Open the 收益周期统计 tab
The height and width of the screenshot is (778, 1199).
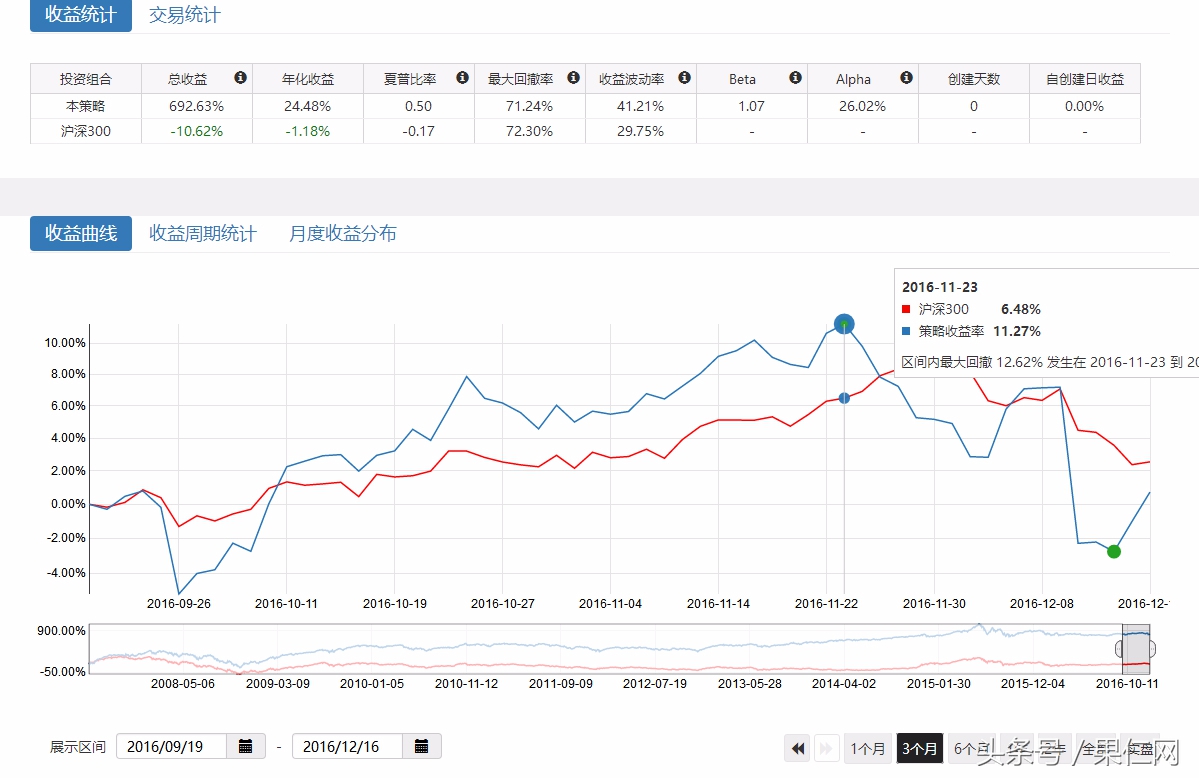coord(203,233)
